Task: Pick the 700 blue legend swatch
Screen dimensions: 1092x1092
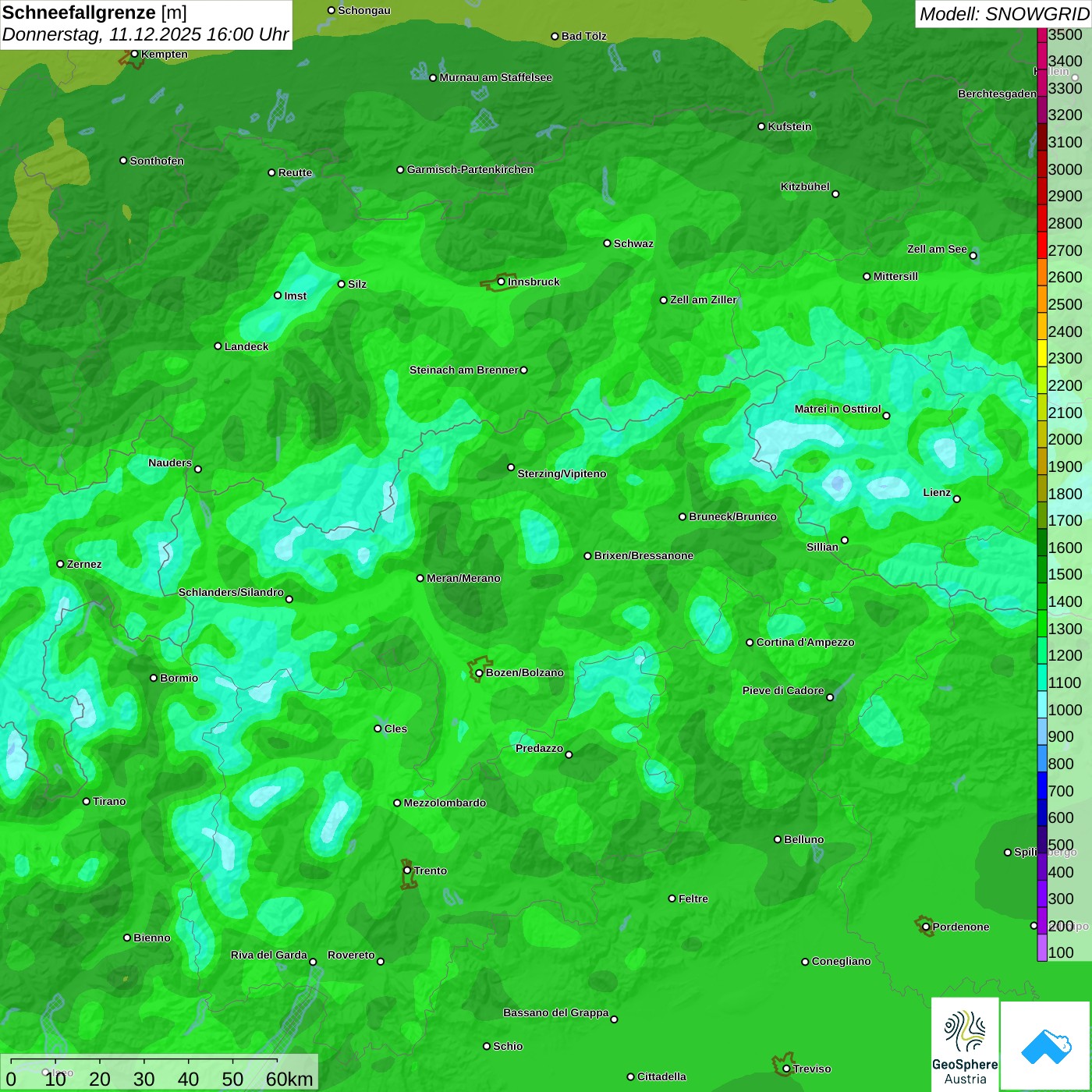Action: click(x=1042, y=785)
